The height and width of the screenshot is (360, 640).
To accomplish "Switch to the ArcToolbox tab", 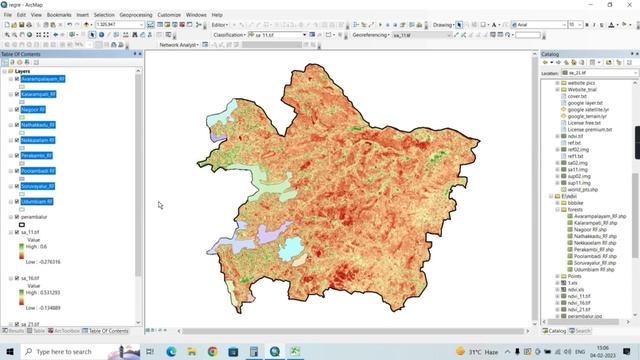I will [x=64, y=331].
